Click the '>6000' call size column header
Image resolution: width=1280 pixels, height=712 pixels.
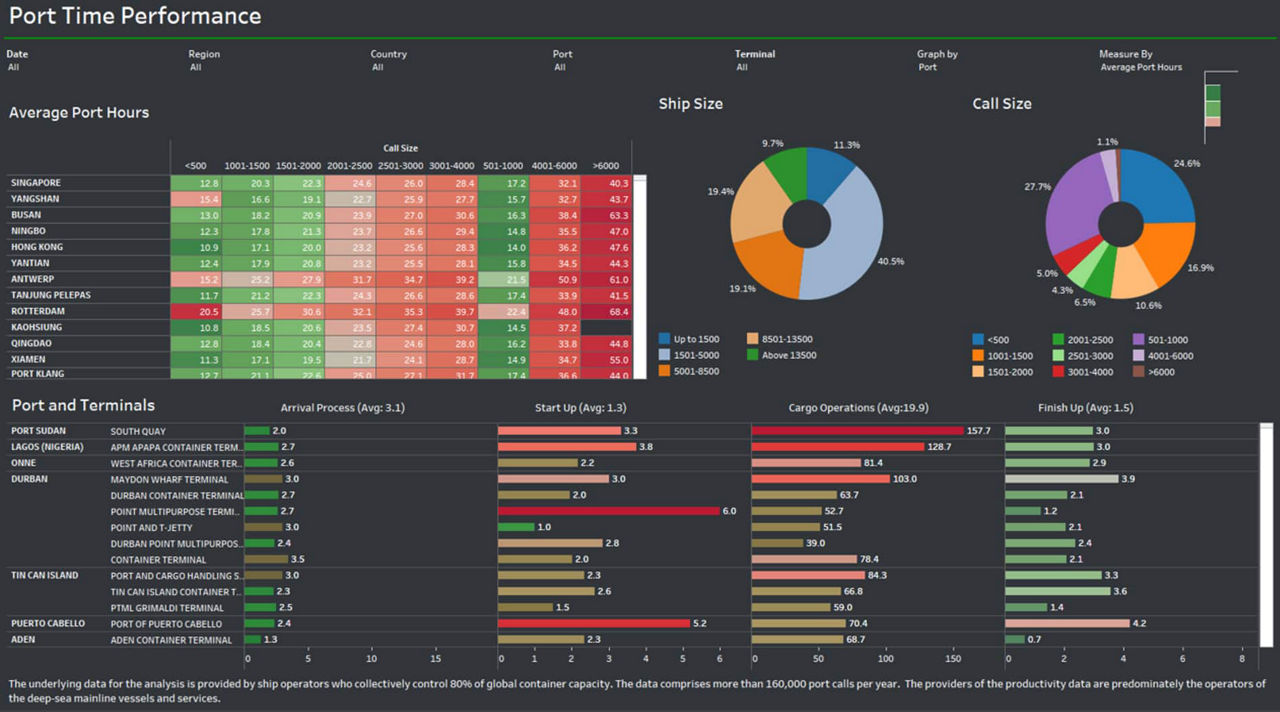606,165
